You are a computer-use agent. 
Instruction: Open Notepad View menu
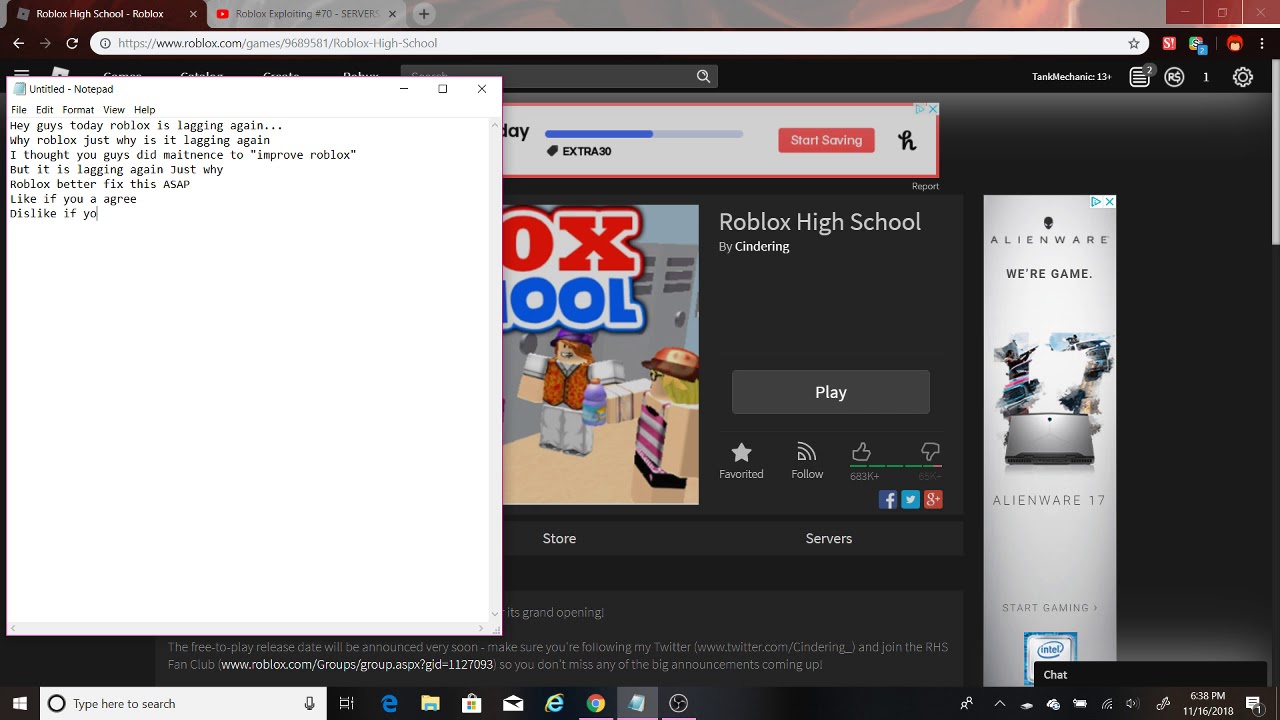[x=114, y=110]
